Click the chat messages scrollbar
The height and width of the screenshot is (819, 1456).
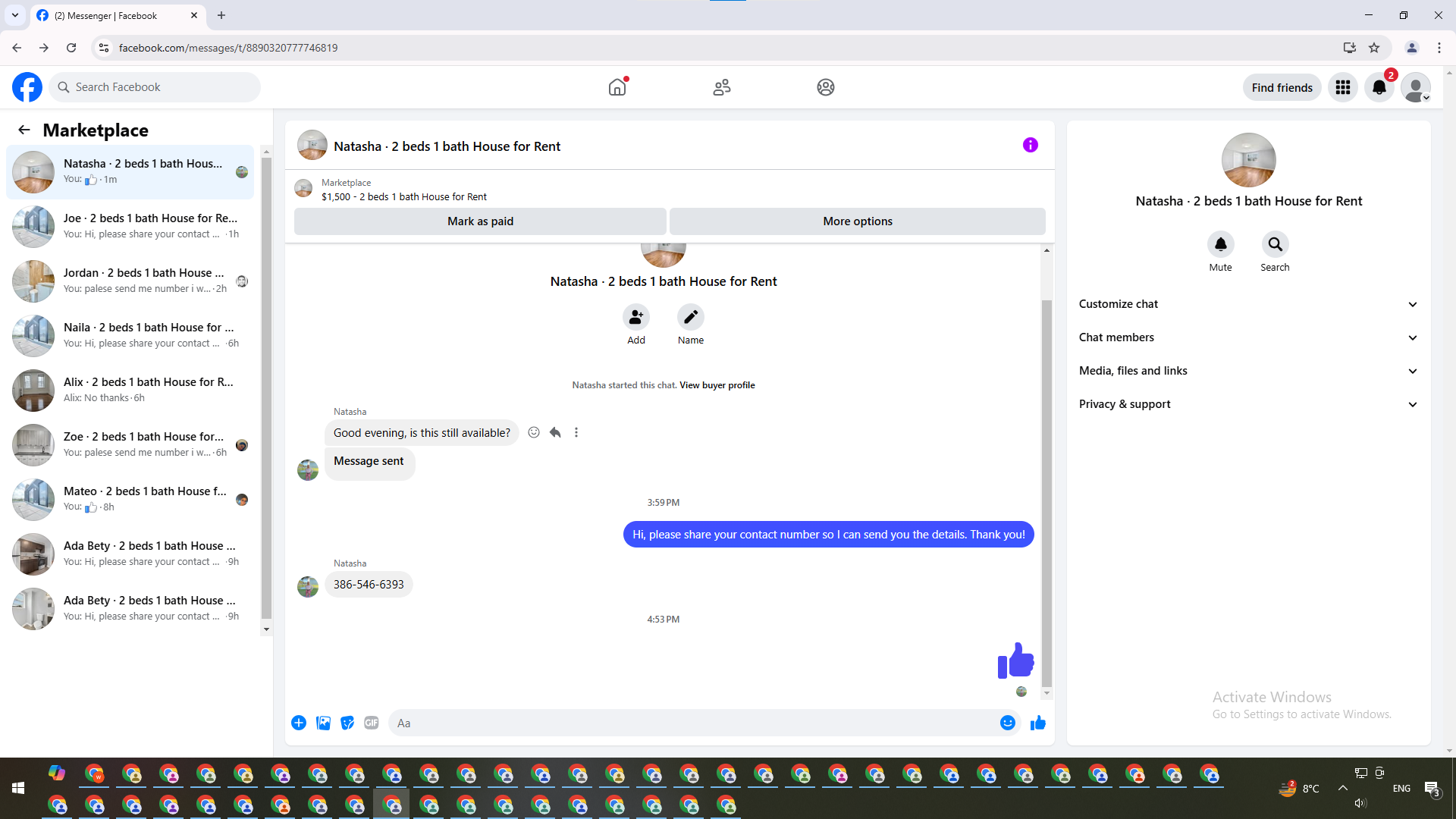(x=1046, y=493)
